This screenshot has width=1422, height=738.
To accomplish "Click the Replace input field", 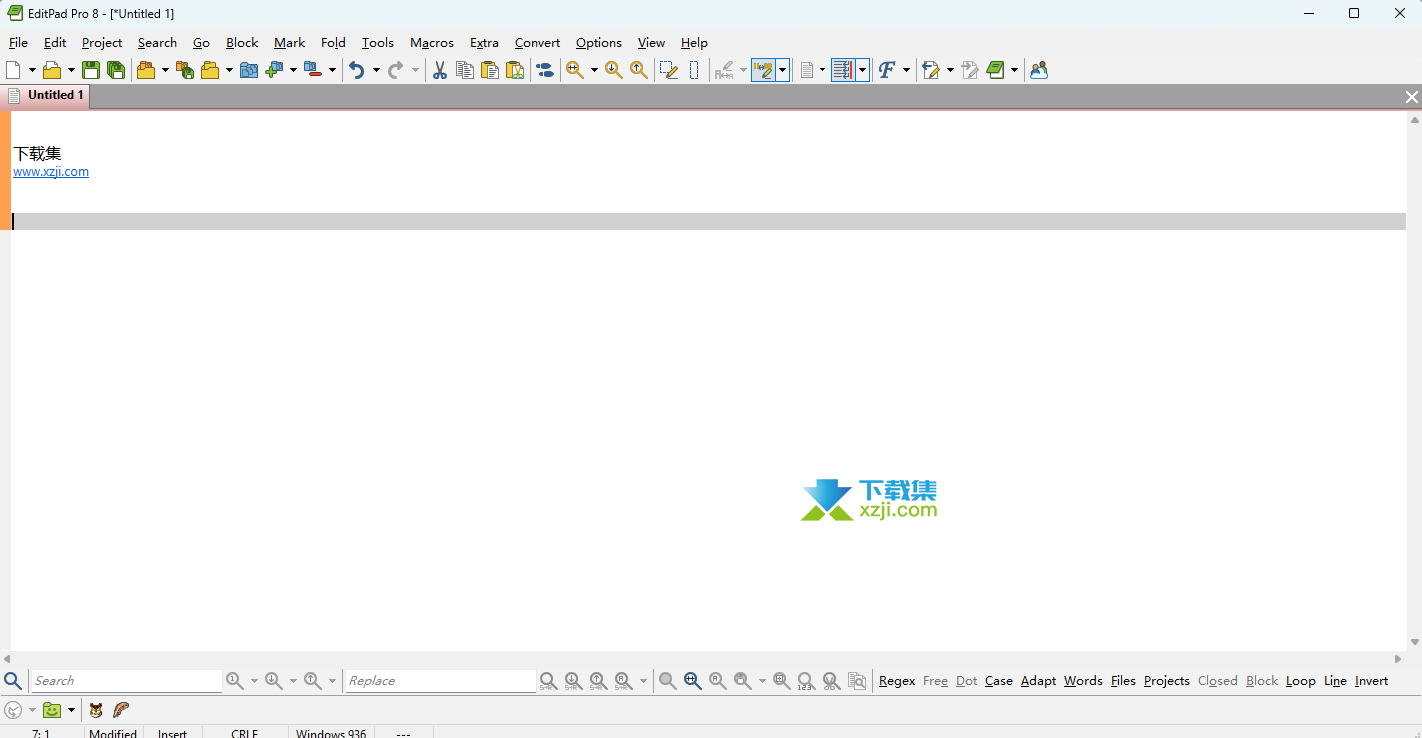I will pos(440,681).
